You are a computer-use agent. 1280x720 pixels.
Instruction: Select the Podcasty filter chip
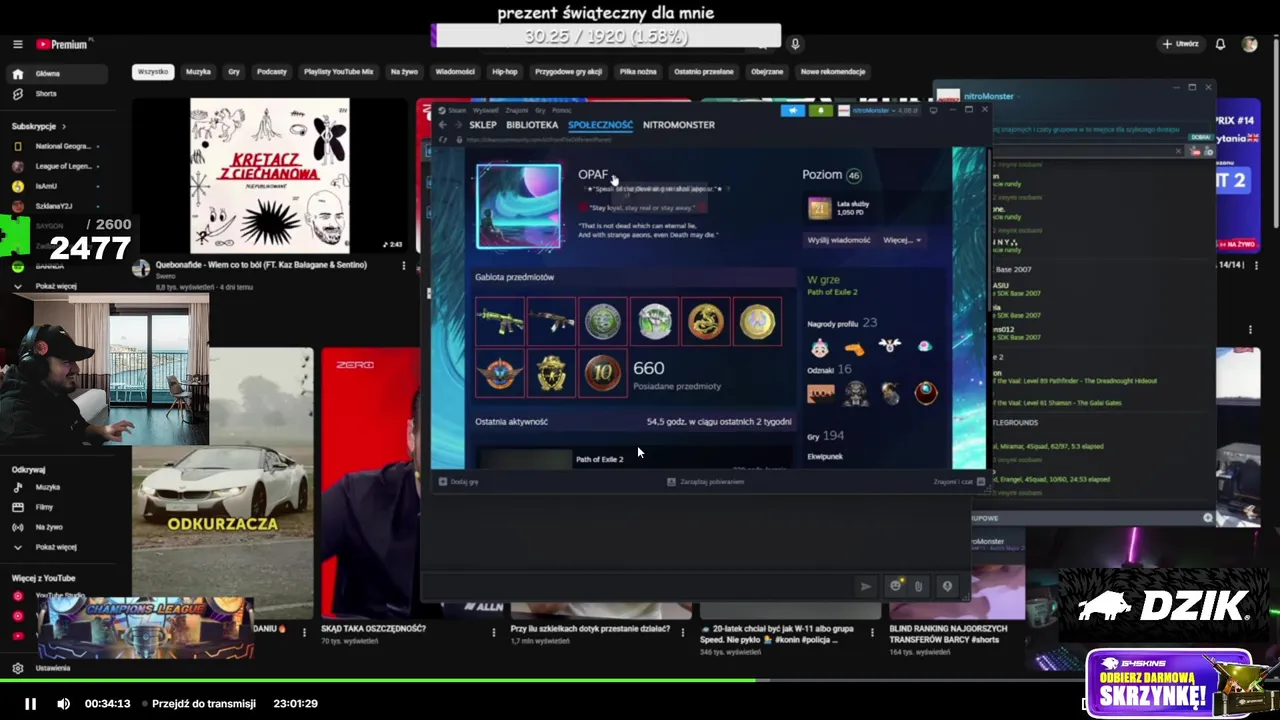tap(271, 72)
